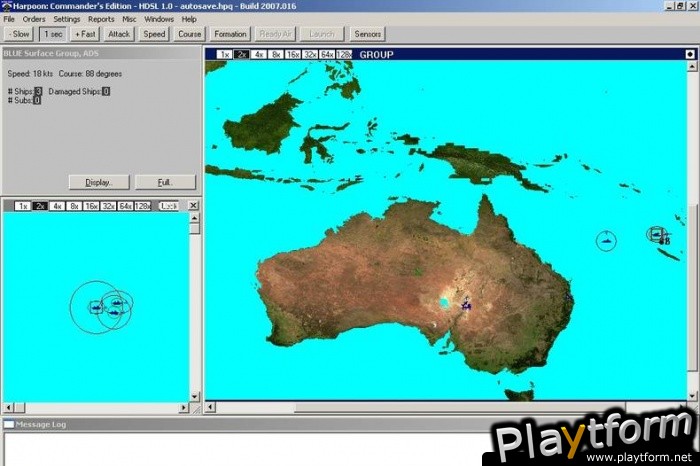
Task: Open the Settings menu
Action: click(67, 19)
